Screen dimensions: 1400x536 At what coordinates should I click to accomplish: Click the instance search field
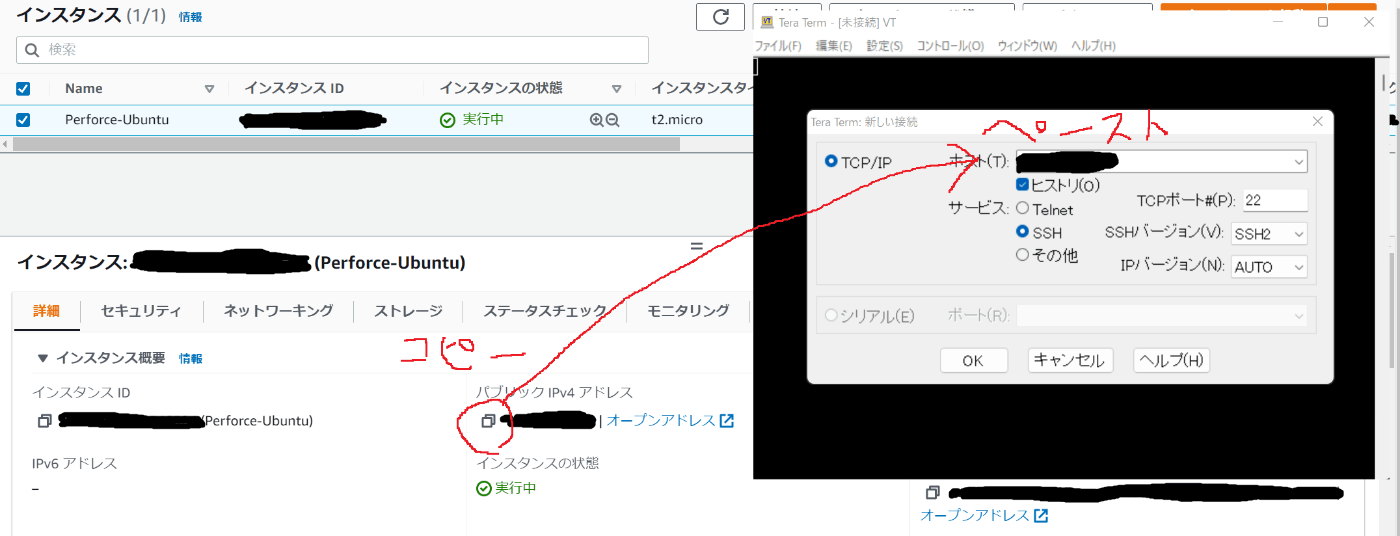(x=332, y=50)
